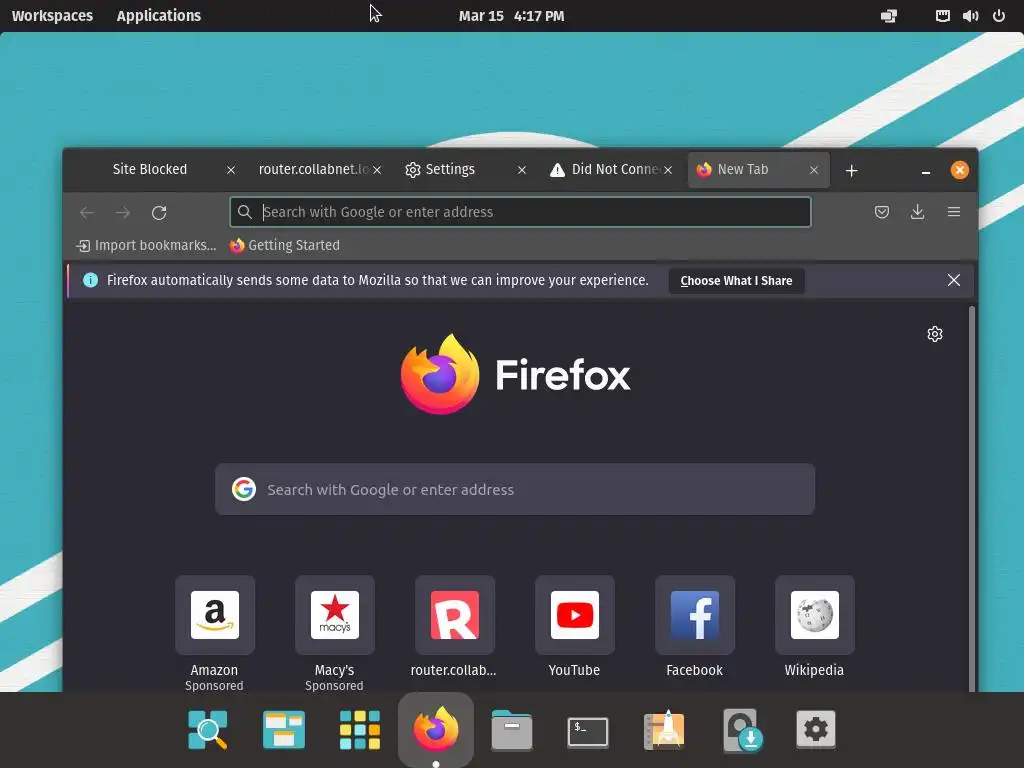Open Files manager from dock
This screenshot has width=1024, height=768.
511,729
